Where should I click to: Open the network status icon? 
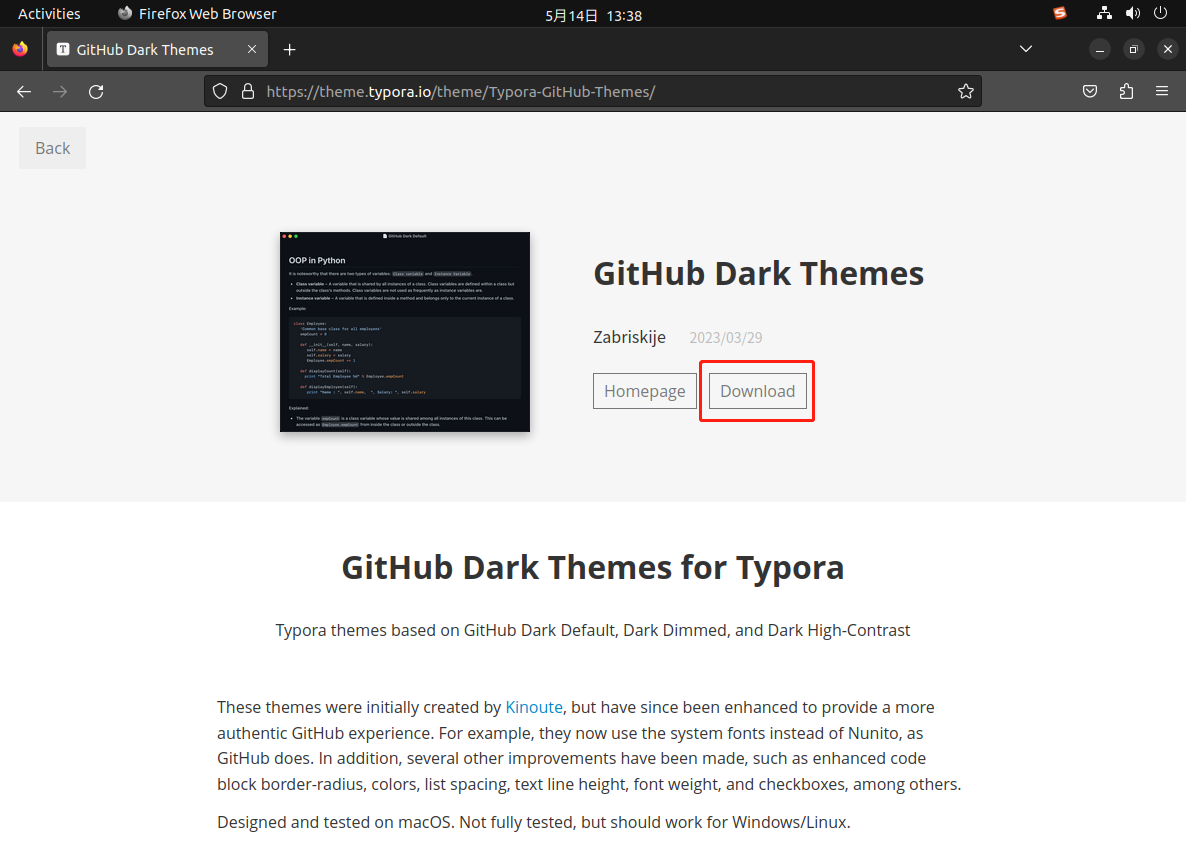pyautogui.click(x=1104, y=13)
